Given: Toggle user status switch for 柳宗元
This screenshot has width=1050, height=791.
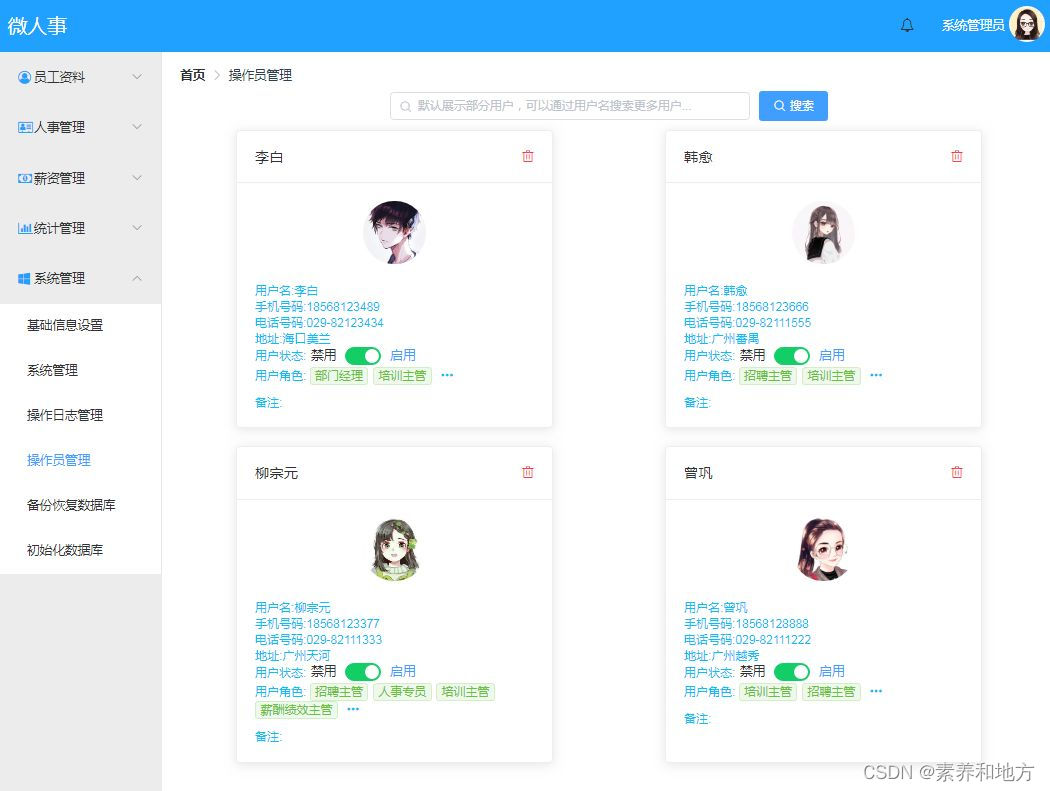Looking at the screenshot, I should [x=363, y=672].
